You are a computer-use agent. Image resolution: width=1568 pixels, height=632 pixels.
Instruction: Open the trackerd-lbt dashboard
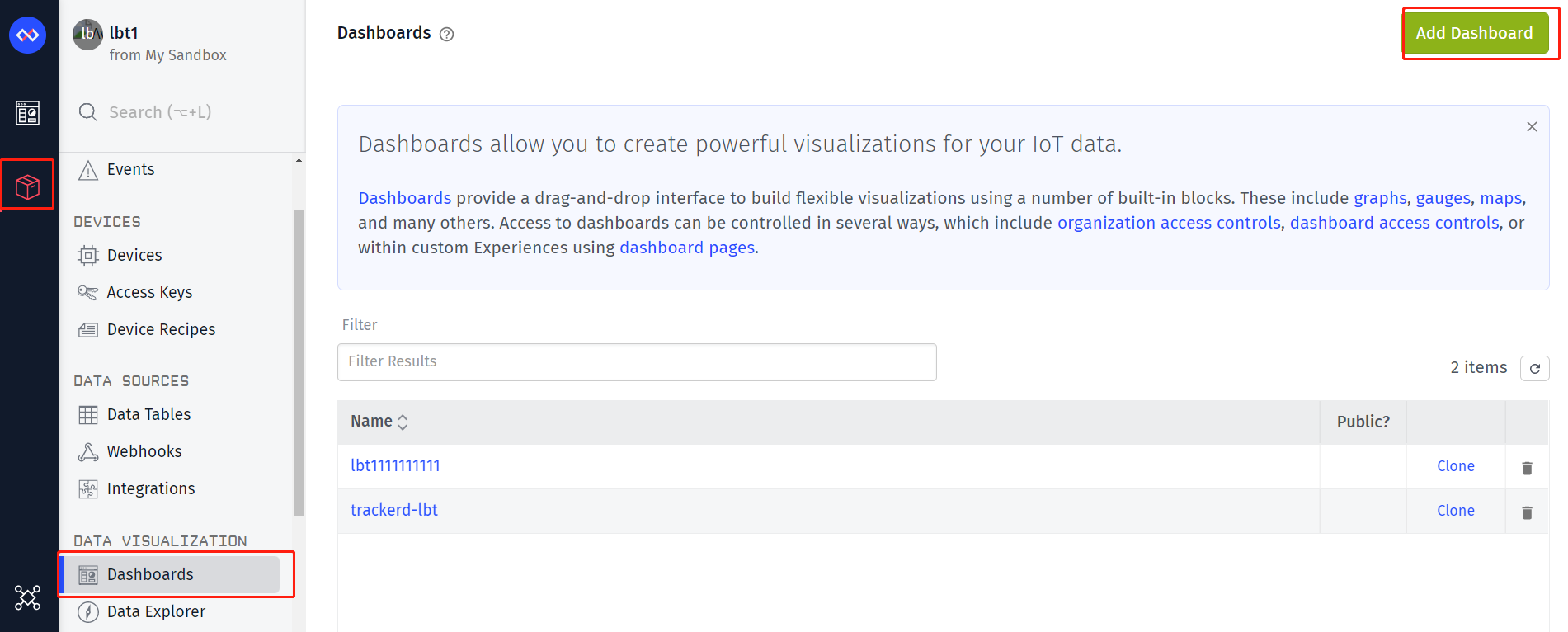coord(394,510)
